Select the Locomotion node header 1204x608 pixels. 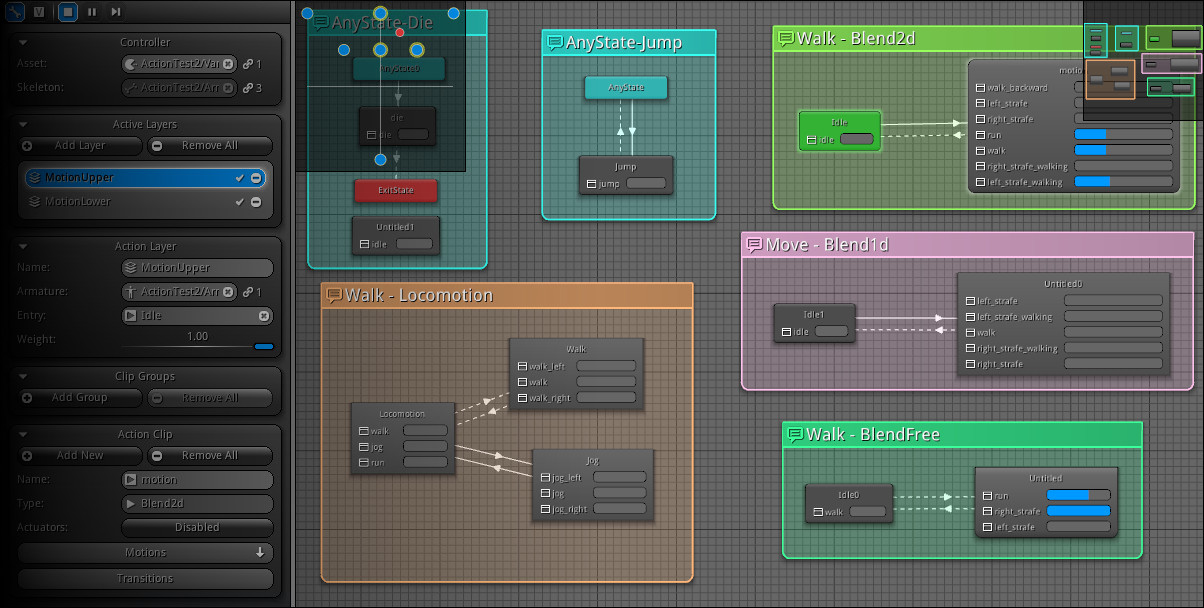[402, 414]
